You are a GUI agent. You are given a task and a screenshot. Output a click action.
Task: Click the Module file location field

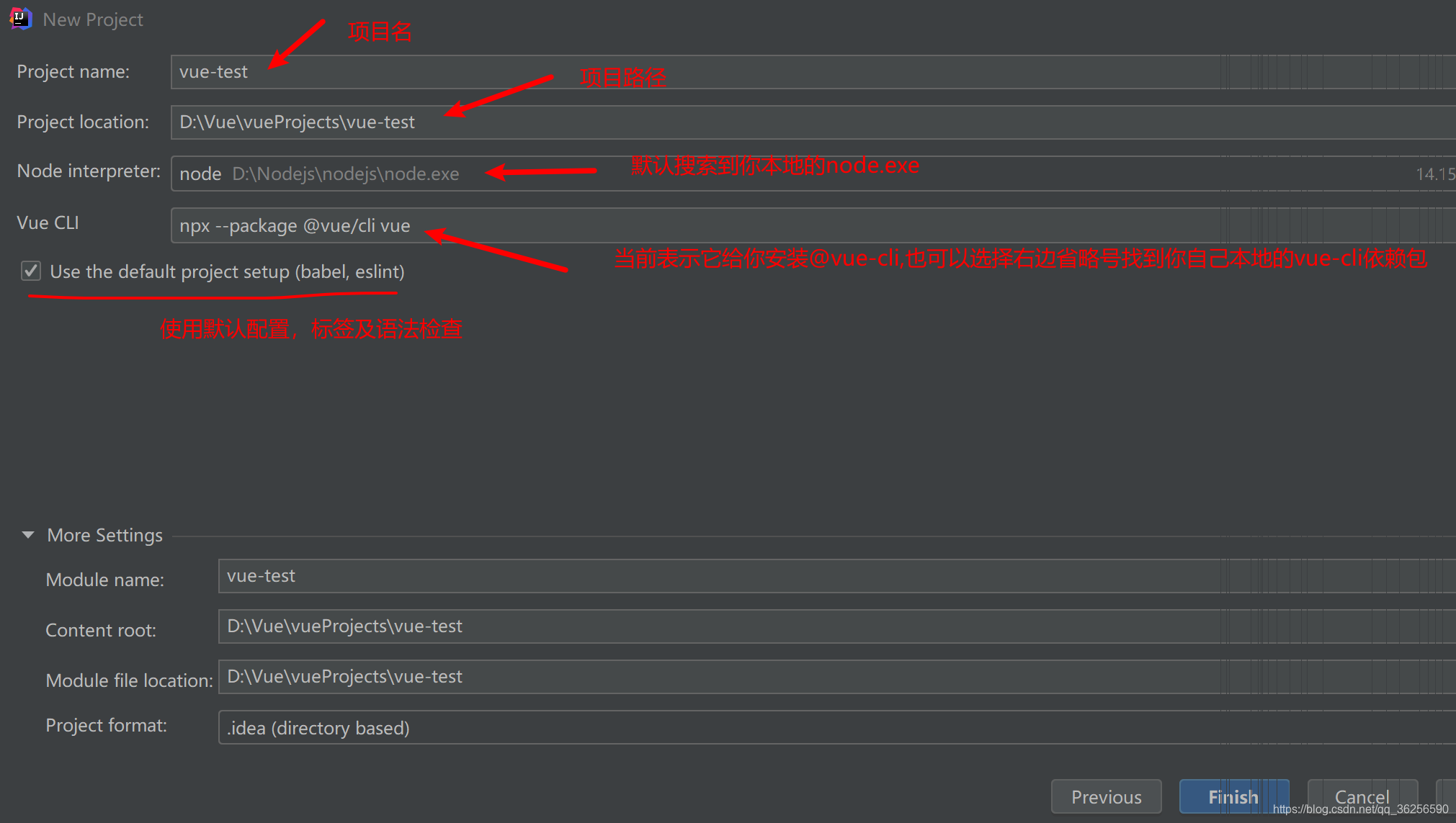click(720, 677)
